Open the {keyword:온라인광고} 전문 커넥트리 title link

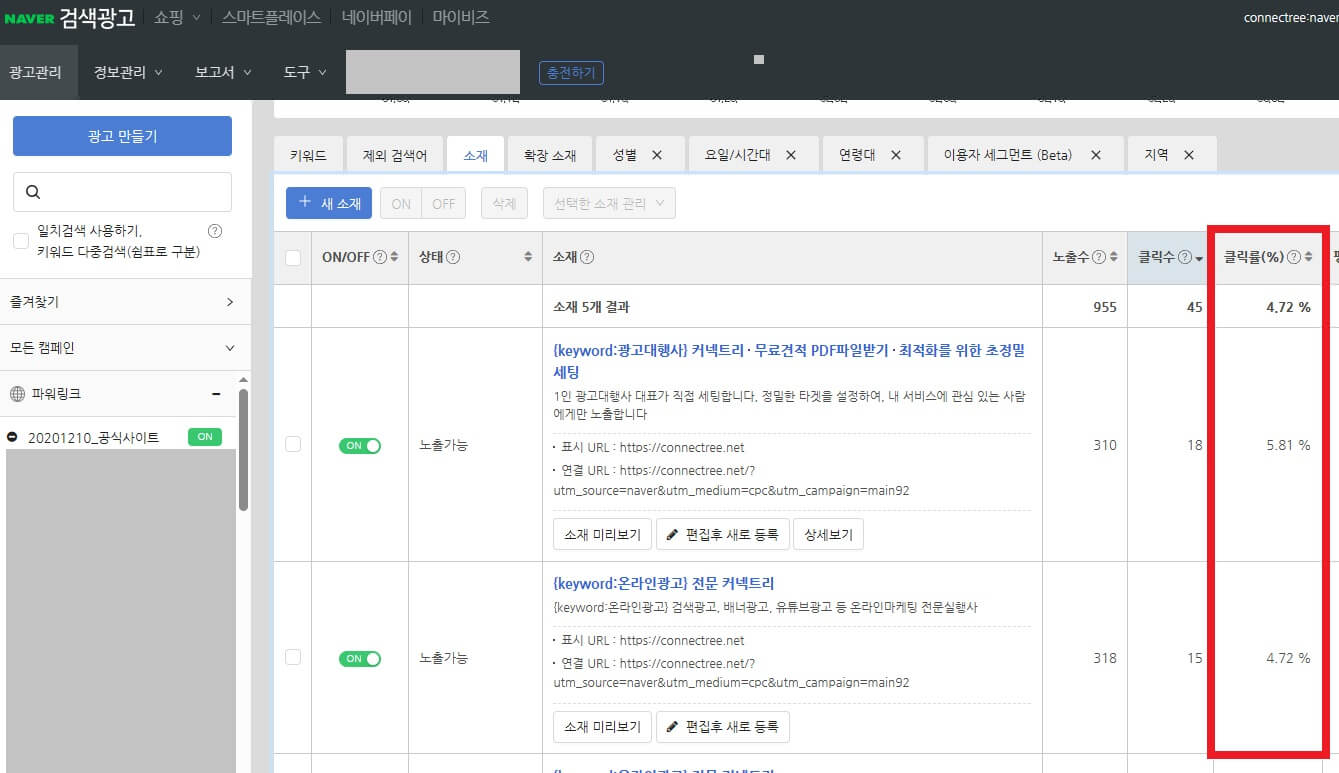[x=664, y=583]
